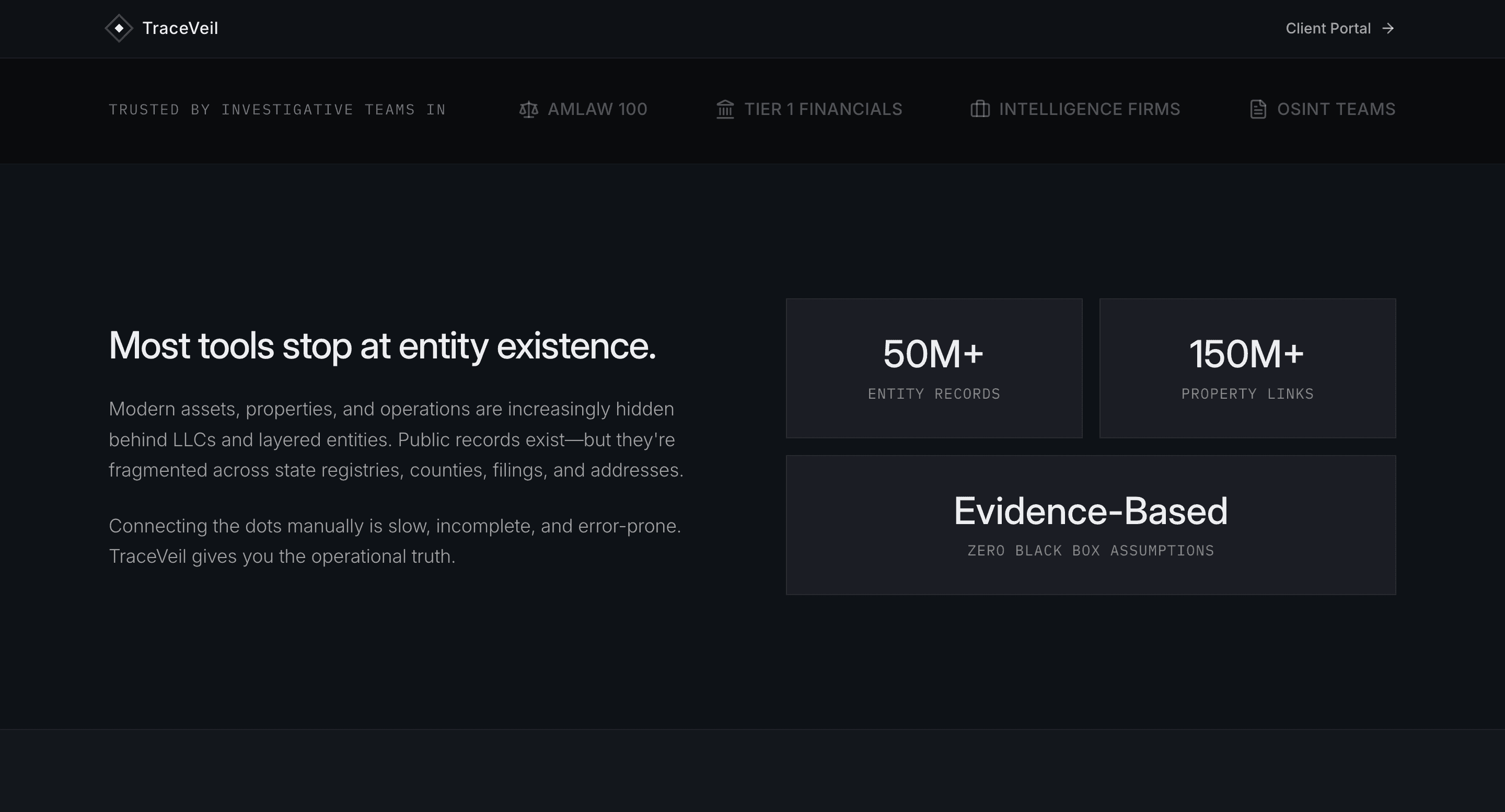Click the diamond mark inside the logo badge

pos(119,28)
